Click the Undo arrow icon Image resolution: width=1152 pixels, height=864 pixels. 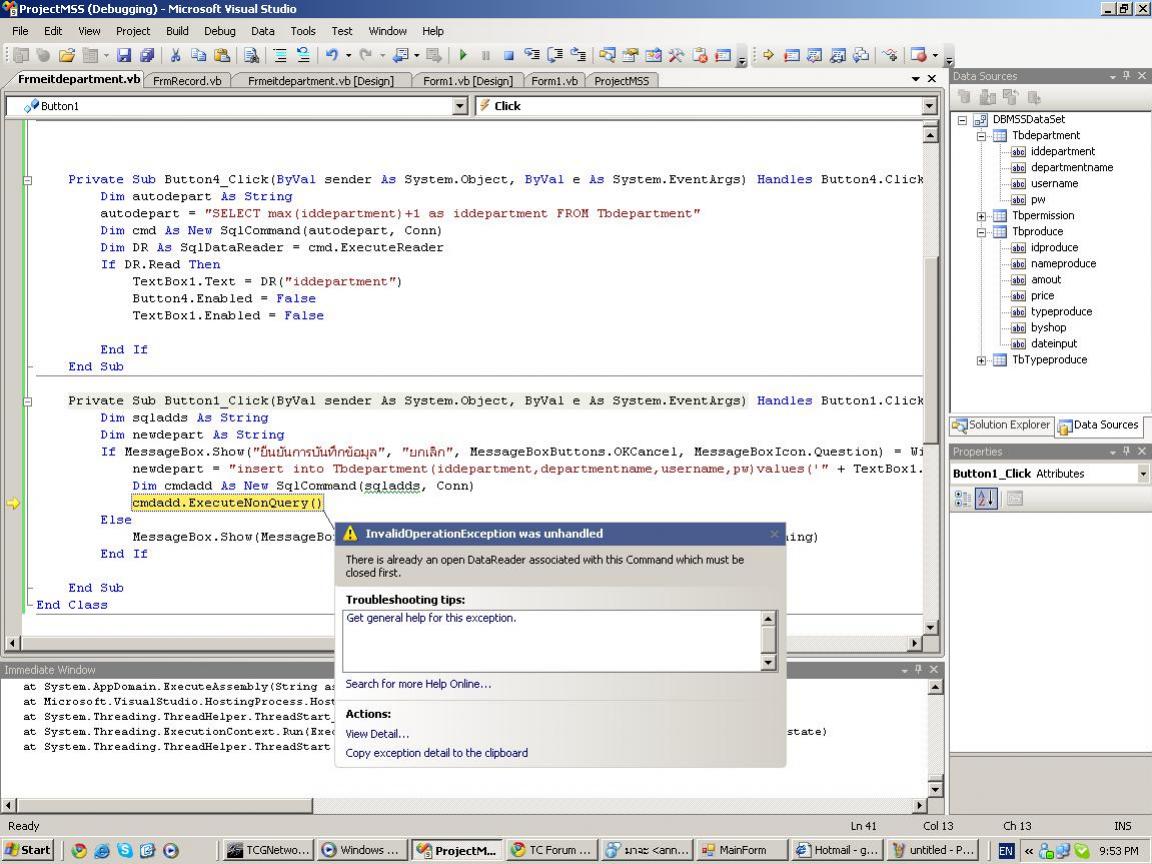click(x=332, y=55)
